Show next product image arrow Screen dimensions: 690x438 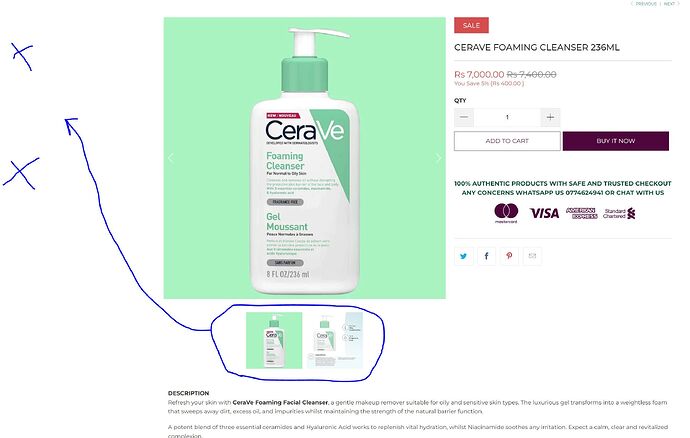coord(438,158)
